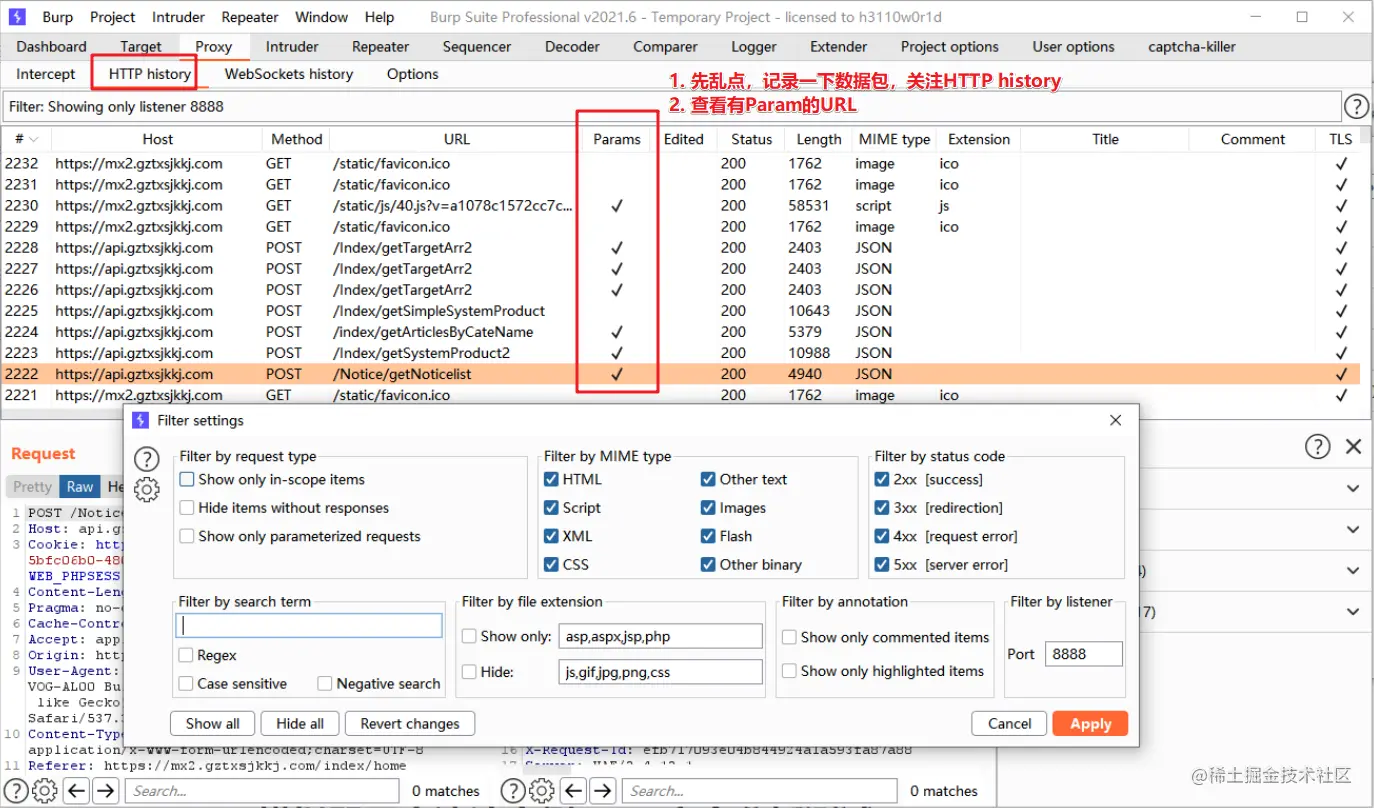Check Show only file extension filter
Screen dimensions: 1374x808
click(469, 636)
